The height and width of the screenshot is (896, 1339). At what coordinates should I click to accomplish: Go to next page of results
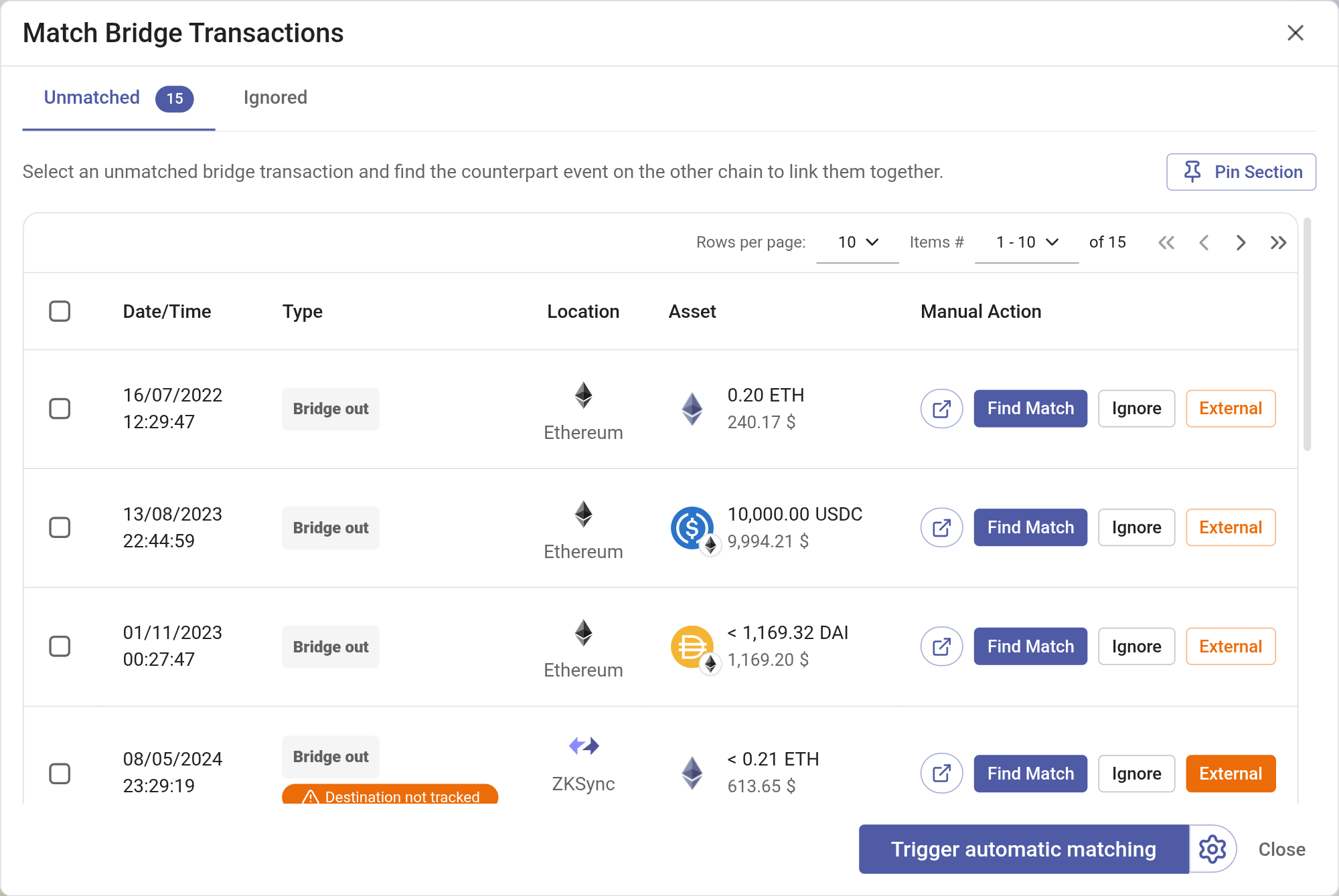(1241, 242)
